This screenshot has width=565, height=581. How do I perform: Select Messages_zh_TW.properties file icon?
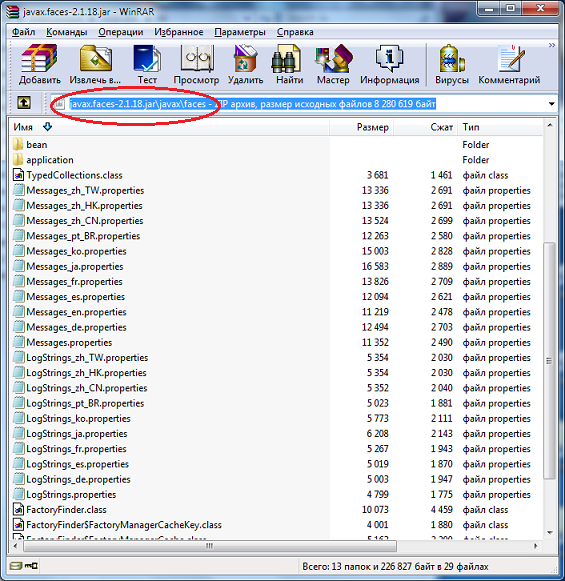coord(18,190)
